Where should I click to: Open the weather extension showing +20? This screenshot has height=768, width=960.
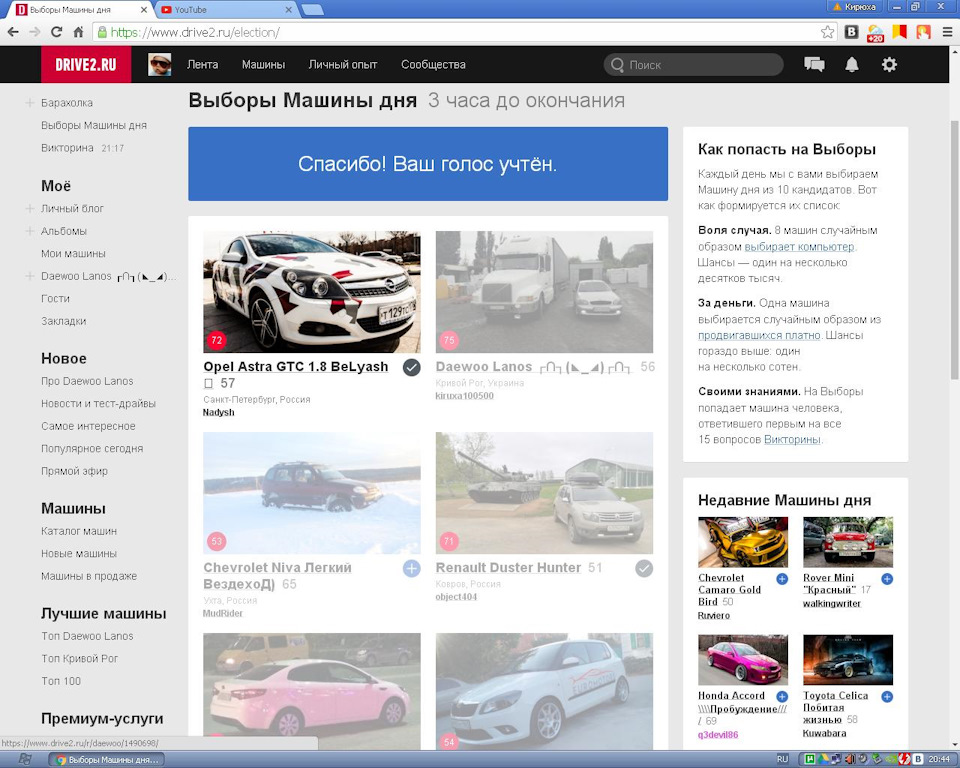coord(875,32)
